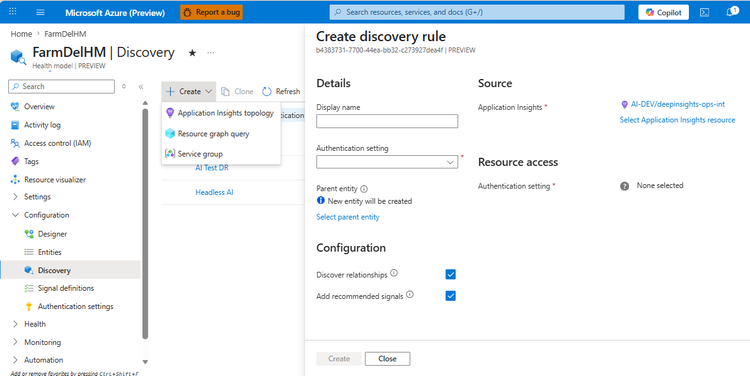Click the FarmDelHM health model icon
The width and height of the screenshot is (750, 376).
[x=18, y=57]
